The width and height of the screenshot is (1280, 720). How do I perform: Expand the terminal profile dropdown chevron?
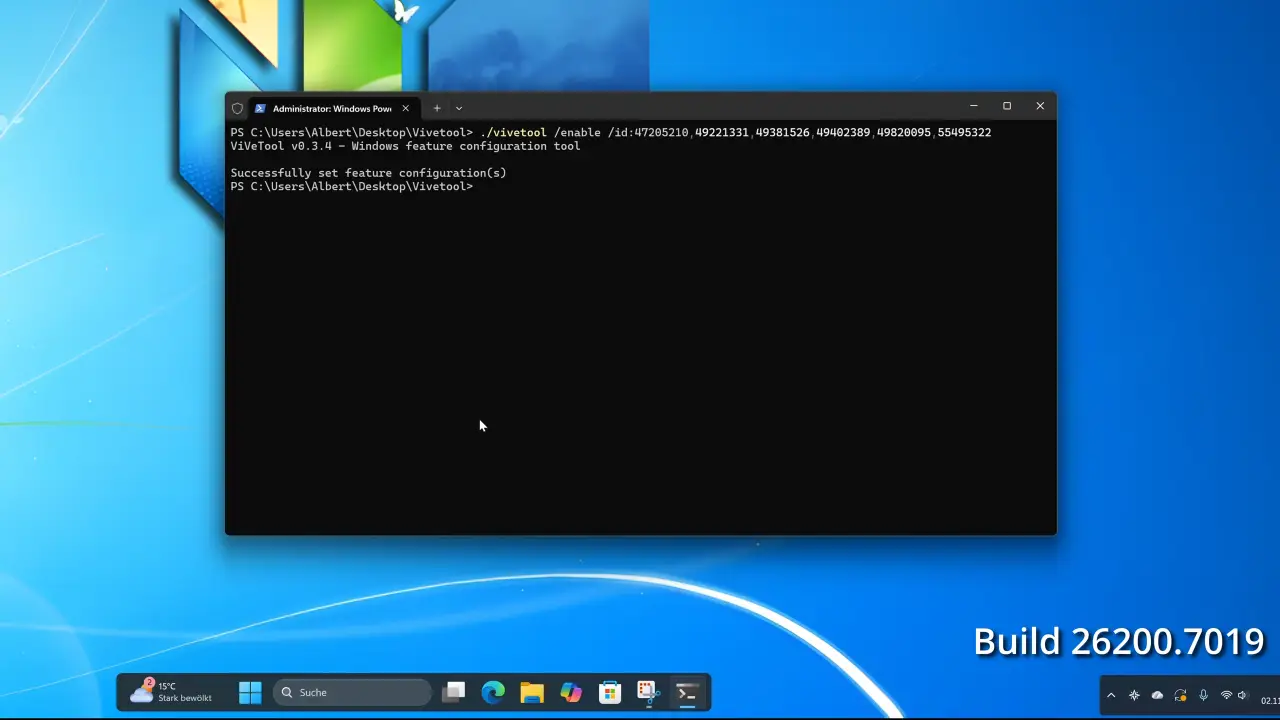coord(459,108)
